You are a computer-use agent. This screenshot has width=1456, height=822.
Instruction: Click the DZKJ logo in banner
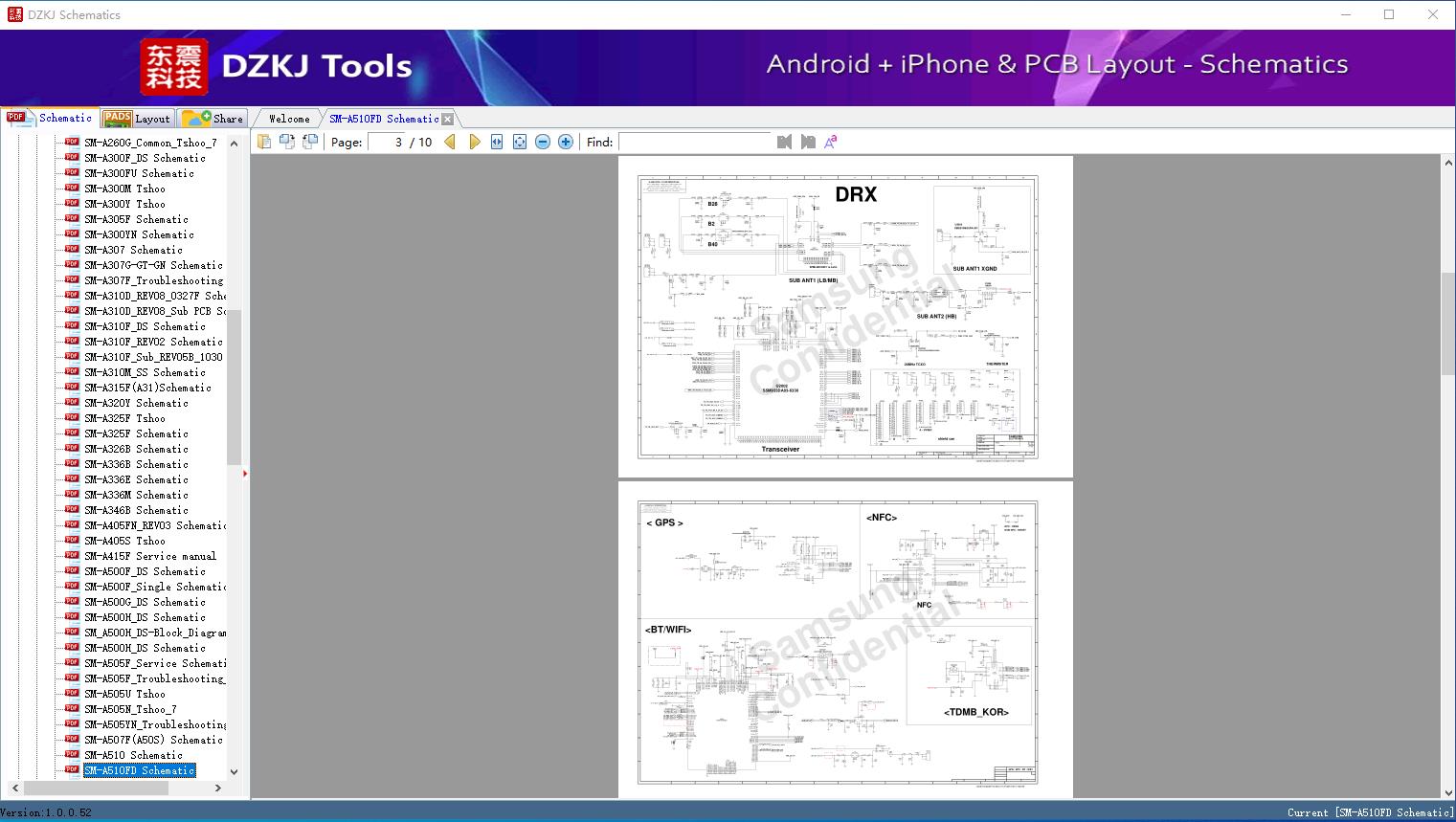coord(174,67)
